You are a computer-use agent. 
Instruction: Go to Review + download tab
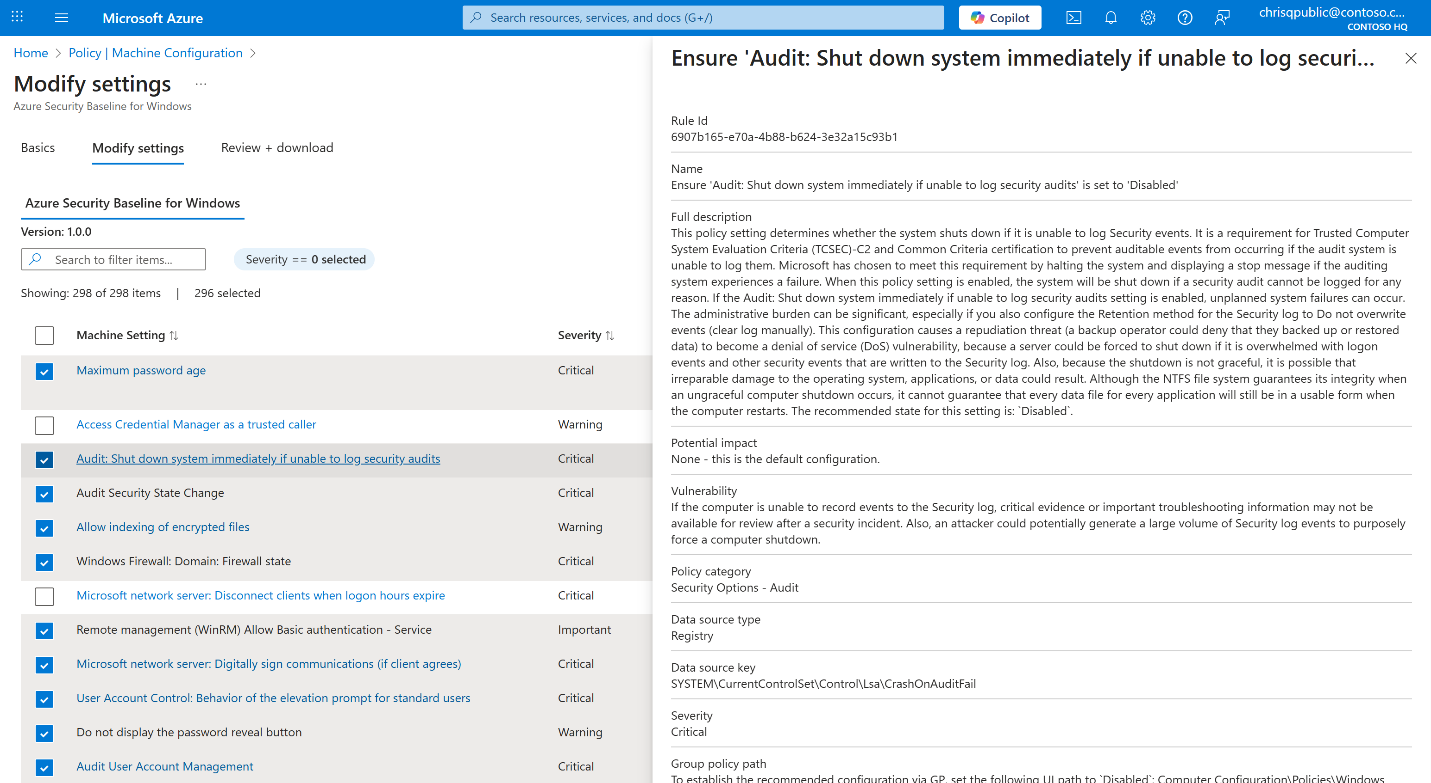click(277, 148)
